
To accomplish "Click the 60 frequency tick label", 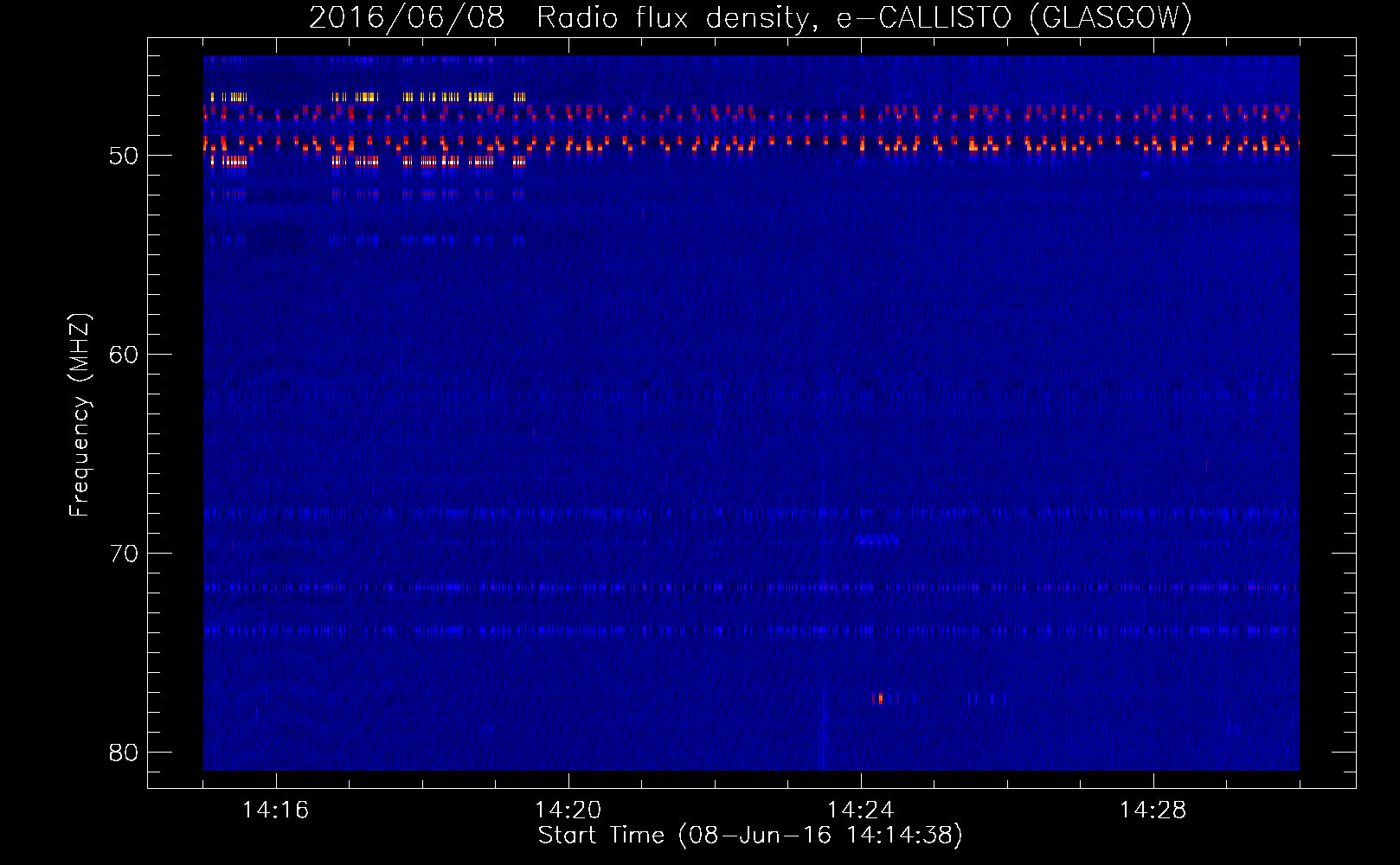I will pos(124,355).
